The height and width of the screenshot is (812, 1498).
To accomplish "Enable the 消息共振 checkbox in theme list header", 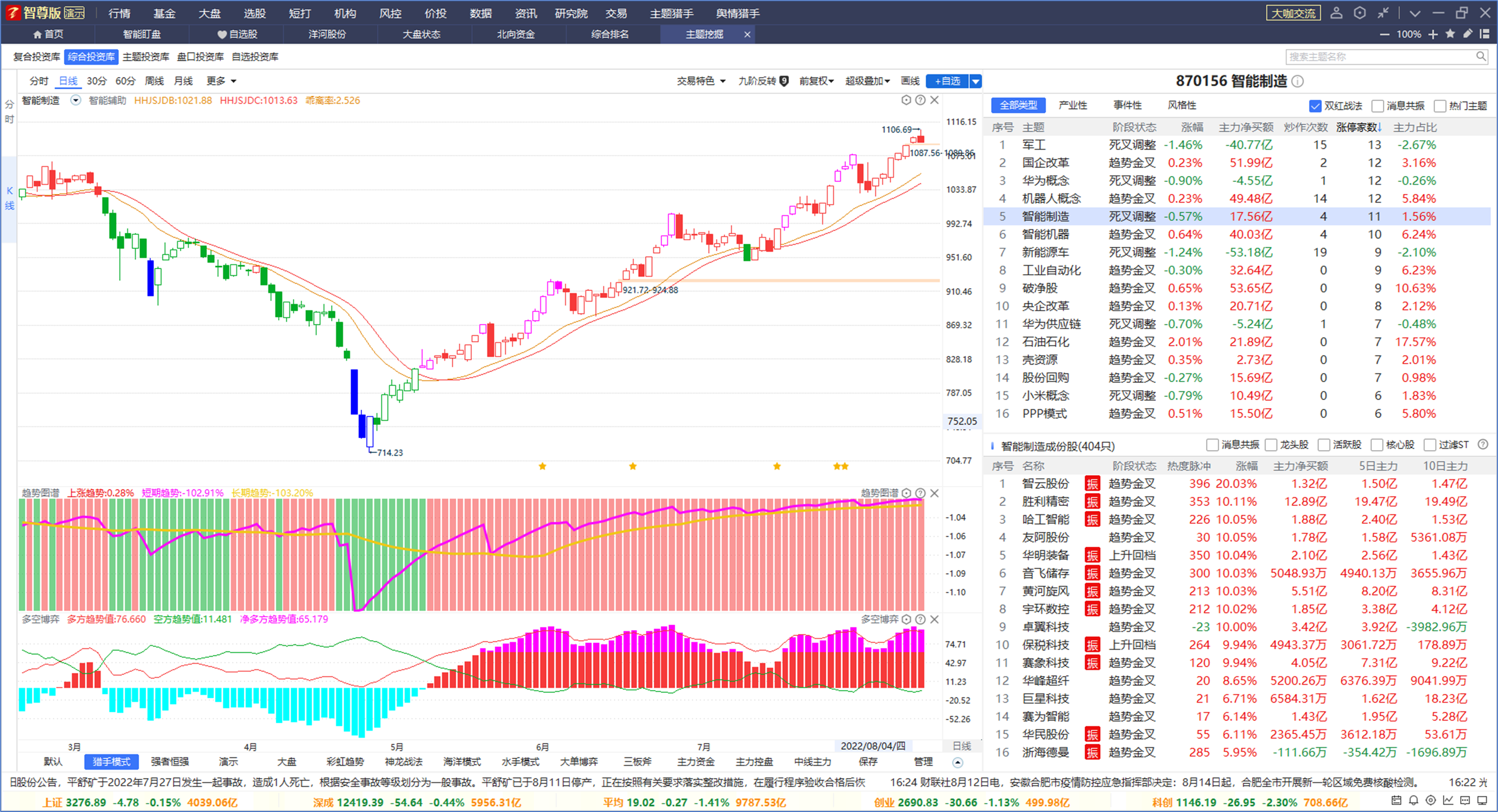I will (1378, 106).
